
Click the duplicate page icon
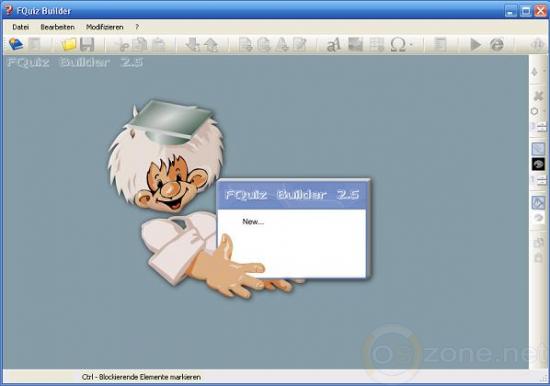(x=264, y=45)
